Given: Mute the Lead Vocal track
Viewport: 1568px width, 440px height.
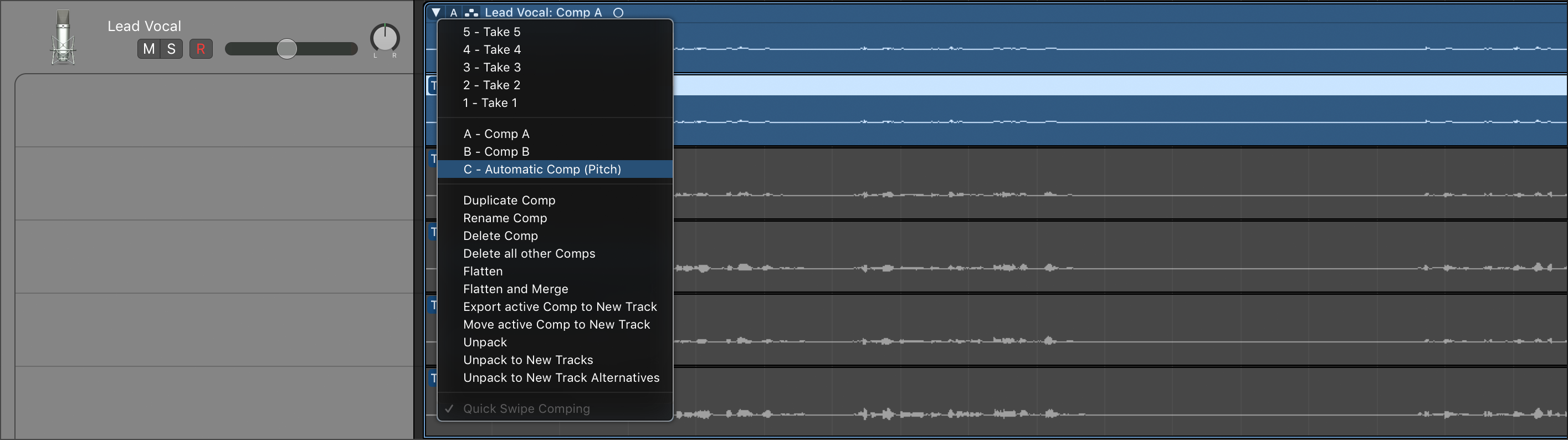Looking at the screenshot, I should 149,49.
